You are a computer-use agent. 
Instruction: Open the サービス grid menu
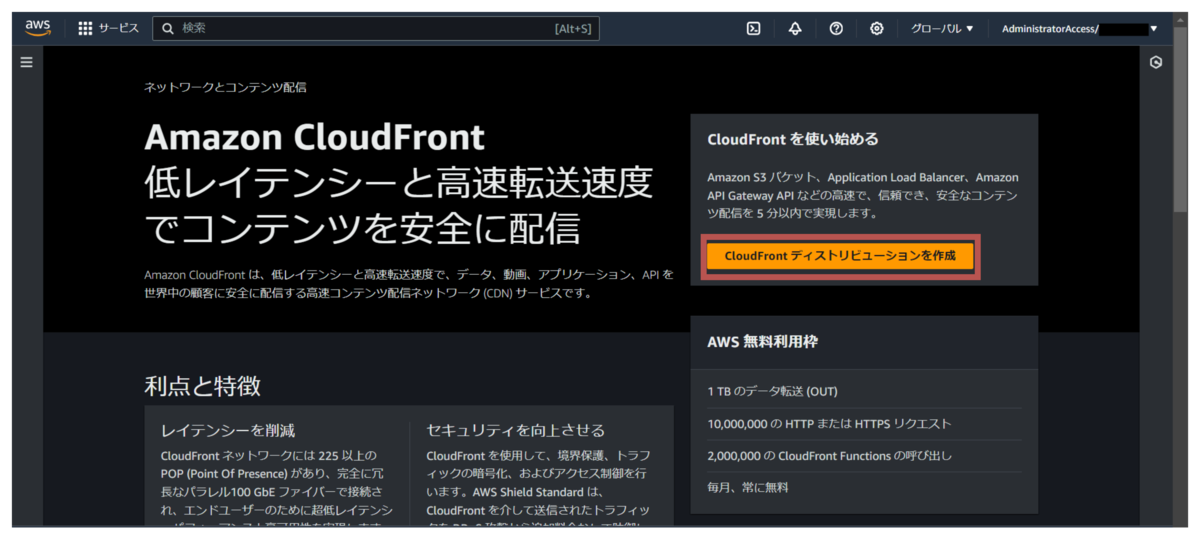tap(108, 28)
